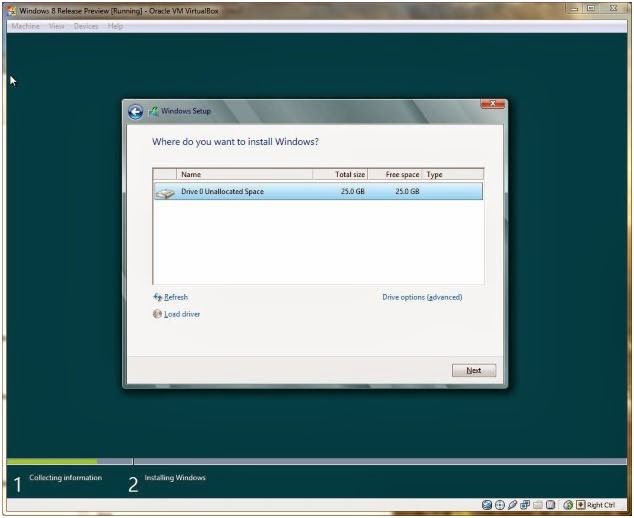Click the Windows Setup title icon
634x518 pixels.
(153, 111)
